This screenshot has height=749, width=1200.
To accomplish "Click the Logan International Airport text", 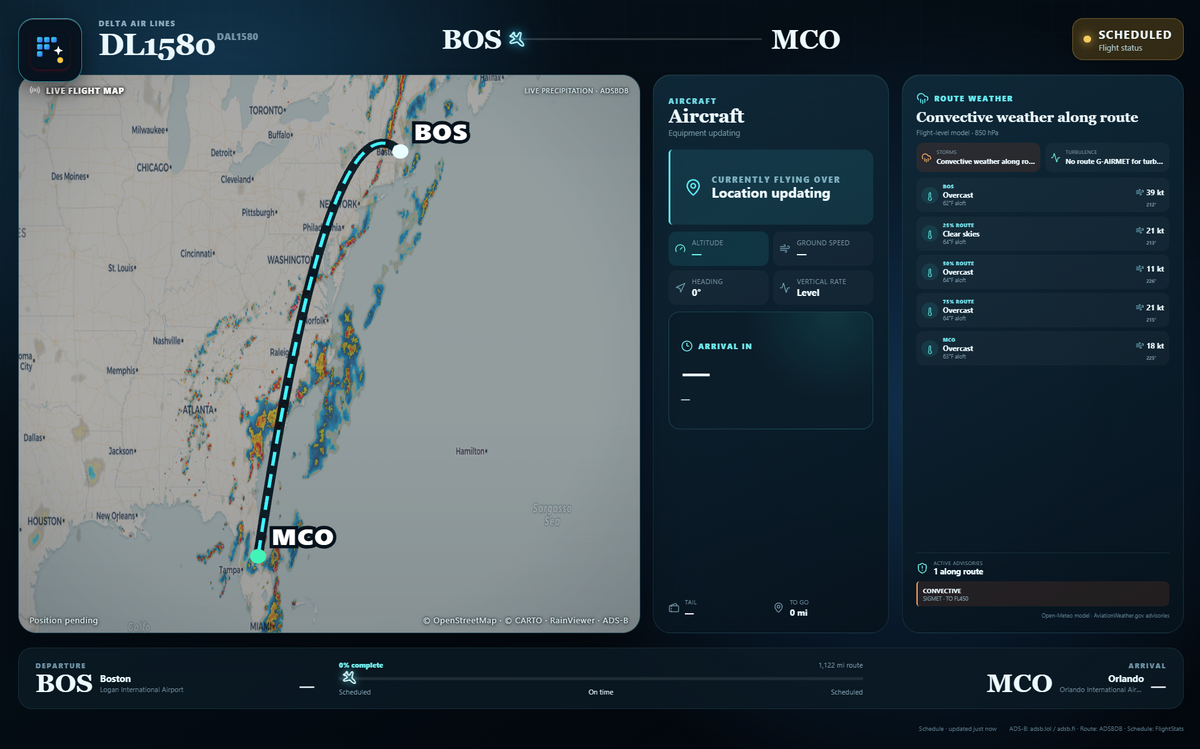I will (142, 690).
